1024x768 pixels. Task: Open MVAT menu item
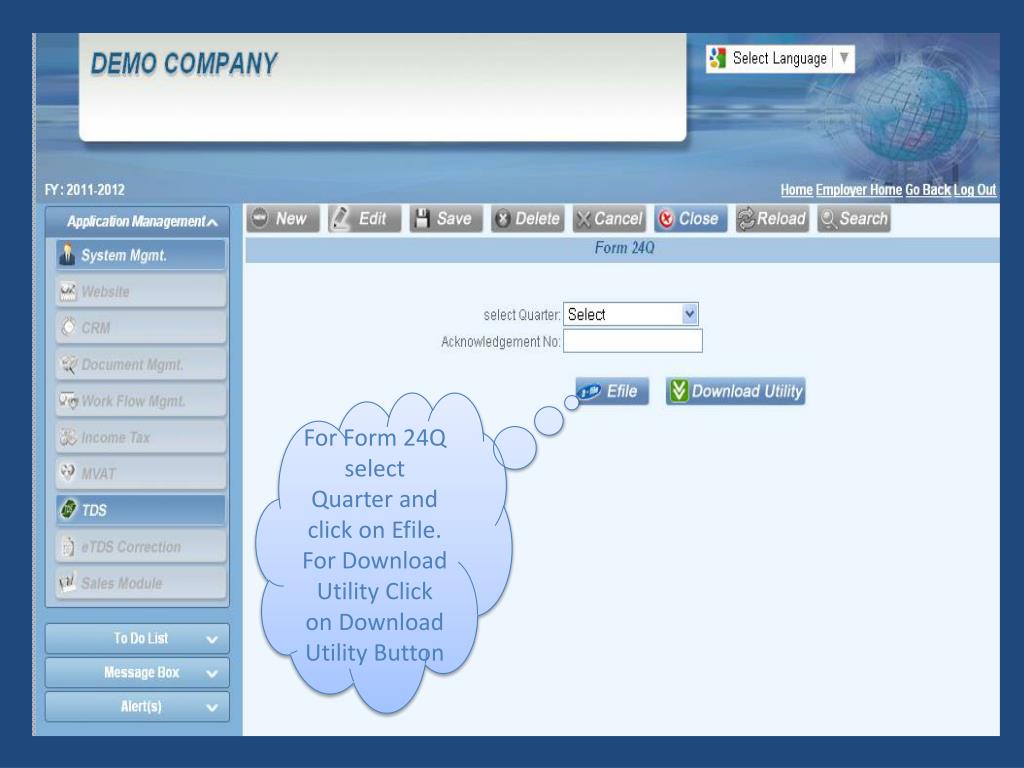coord(141,473)
